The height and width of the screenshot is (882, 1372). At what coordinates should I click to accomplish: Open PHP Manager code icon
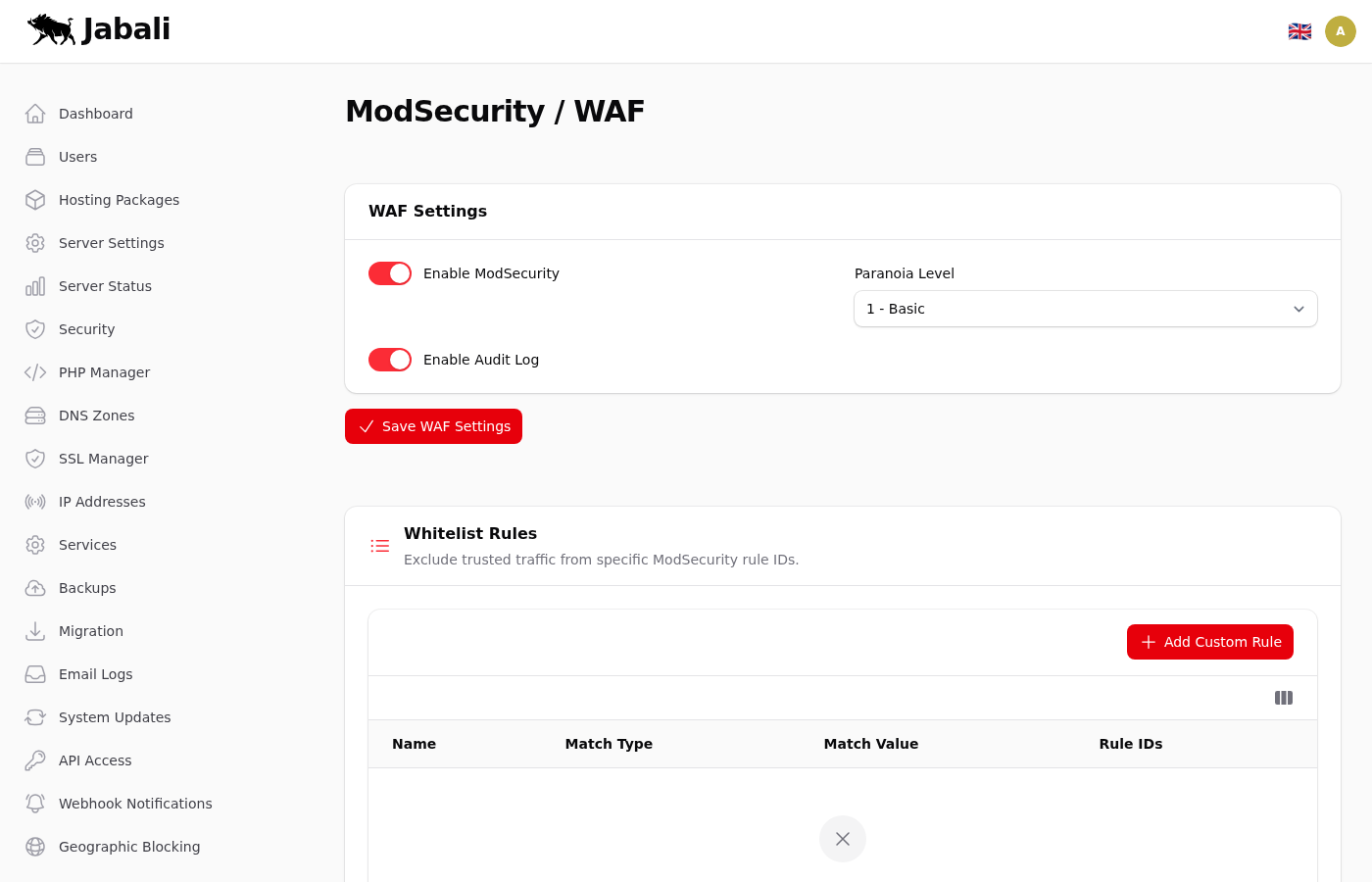click(x=35, y=372)
